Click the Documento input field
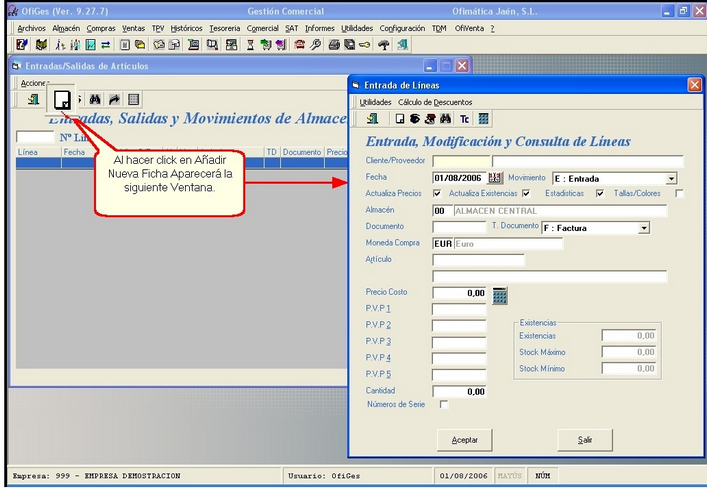Viewport: 707px width, 488px height. click(459, 227)
